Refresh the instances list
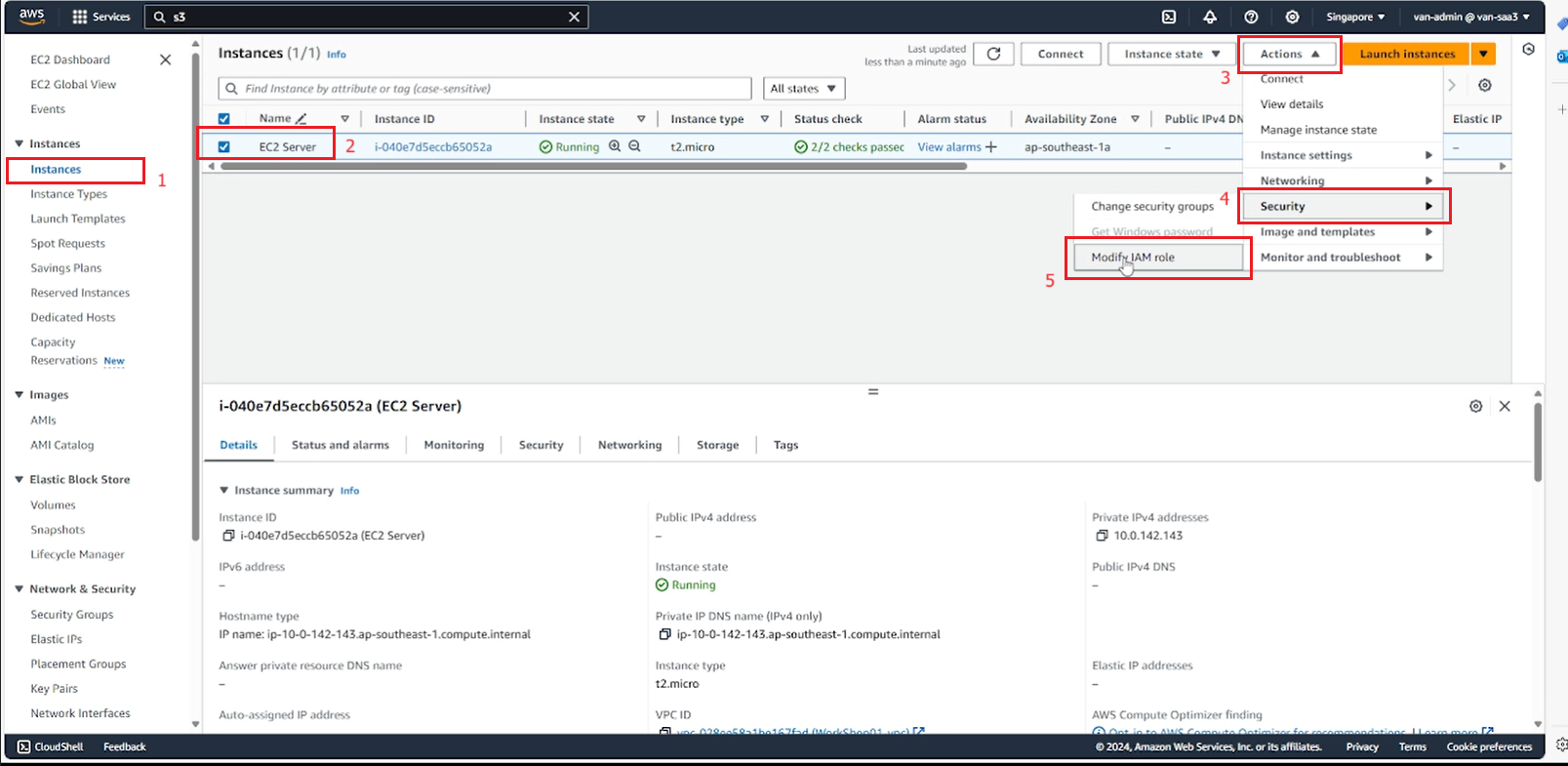This screenshot has width=1568, height=766. (993, 54)
